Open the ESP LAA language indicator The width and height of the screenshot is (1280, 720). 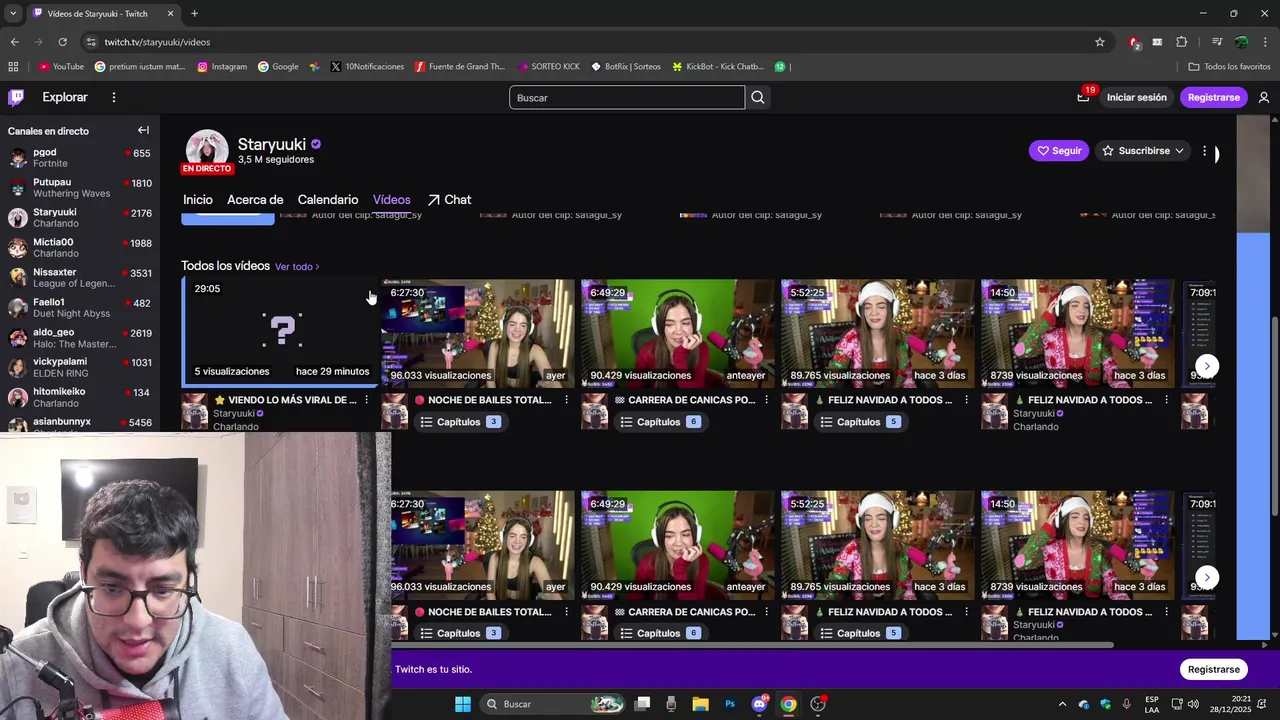pyautogui.click(x=1152, y=704)
